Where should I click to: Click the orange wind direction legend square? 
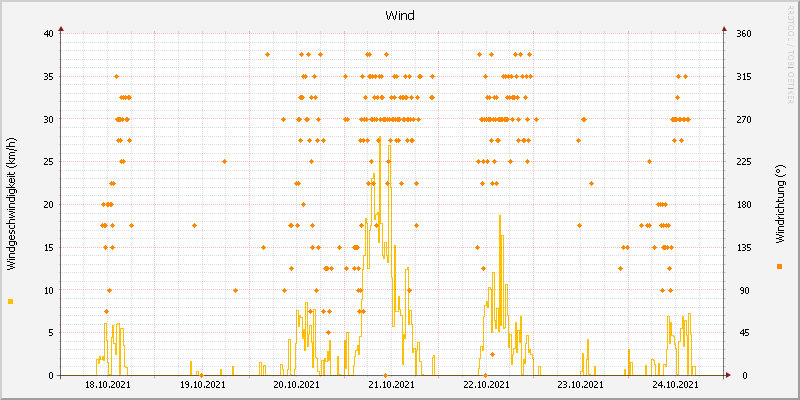click(x=779, y=266)
